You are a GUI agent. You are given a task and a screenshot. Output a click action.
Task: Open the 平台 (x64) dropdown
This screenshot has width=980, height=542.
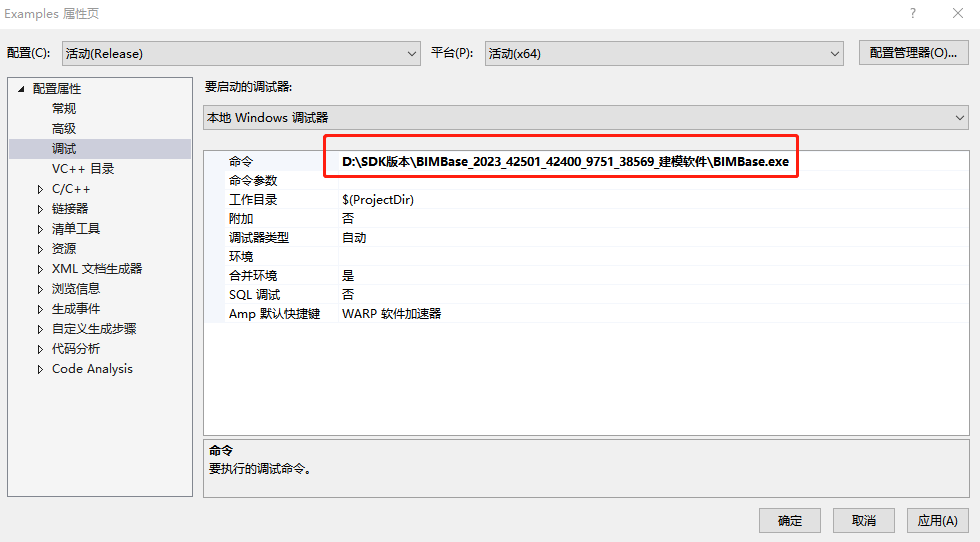[664, 54]
